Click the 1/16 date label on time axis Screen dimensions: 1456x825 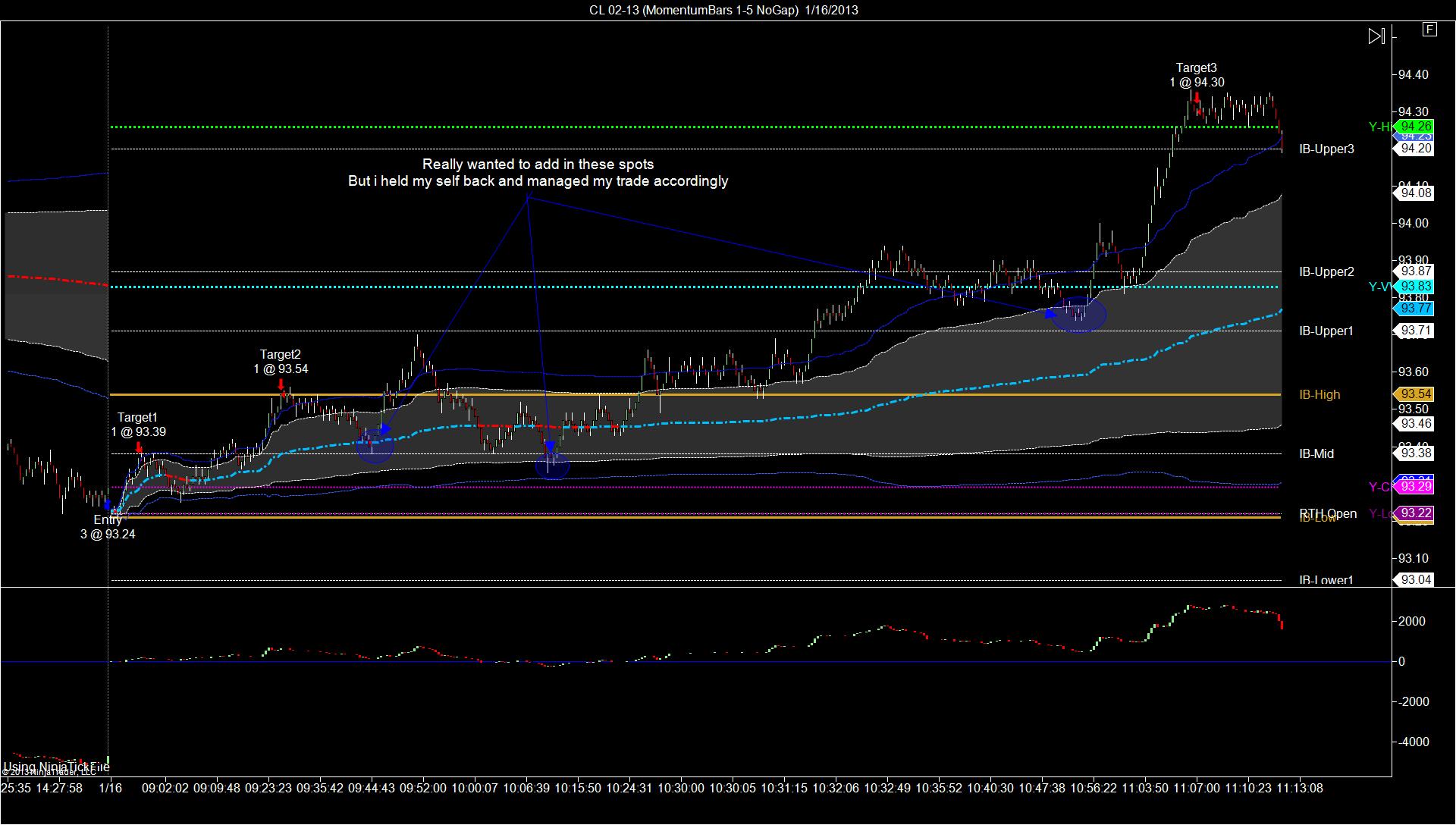point(111,788)
